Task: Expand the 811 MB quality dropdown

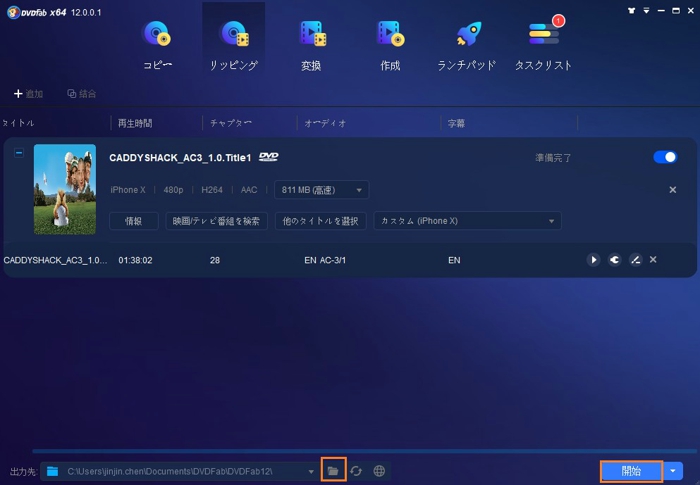Action: point(321,190)
